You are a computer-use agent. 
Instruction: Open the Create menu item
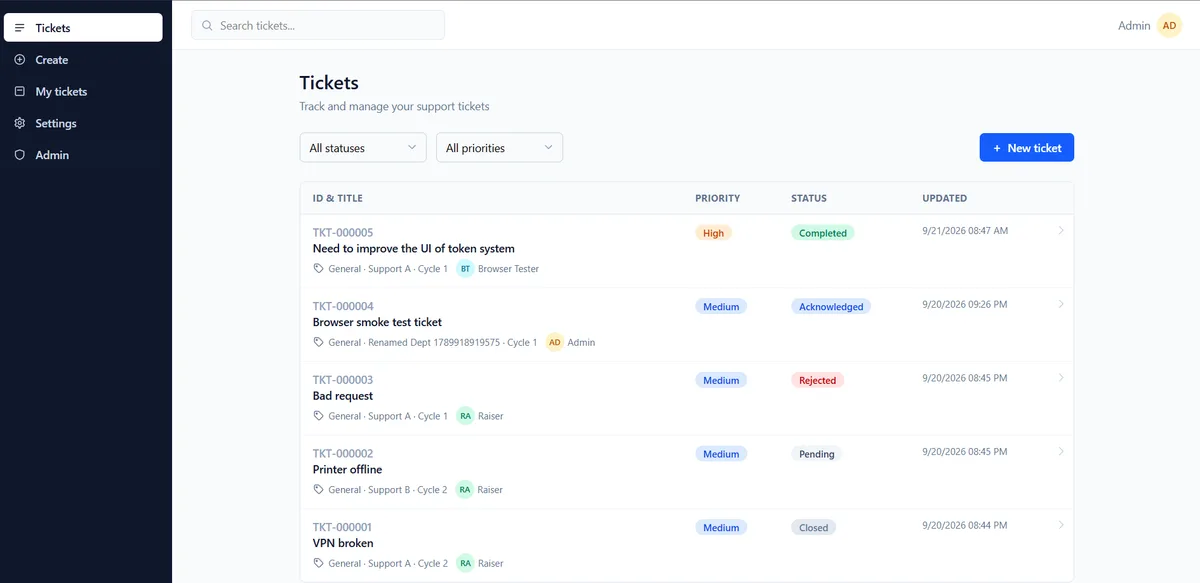click(83, 60)
